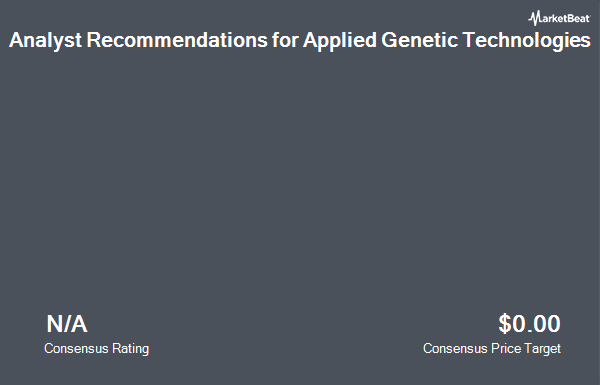Screen dimensions: 600x385
Task: Click the "Consensus Price Target" label
Action: (x=492, y=349)
